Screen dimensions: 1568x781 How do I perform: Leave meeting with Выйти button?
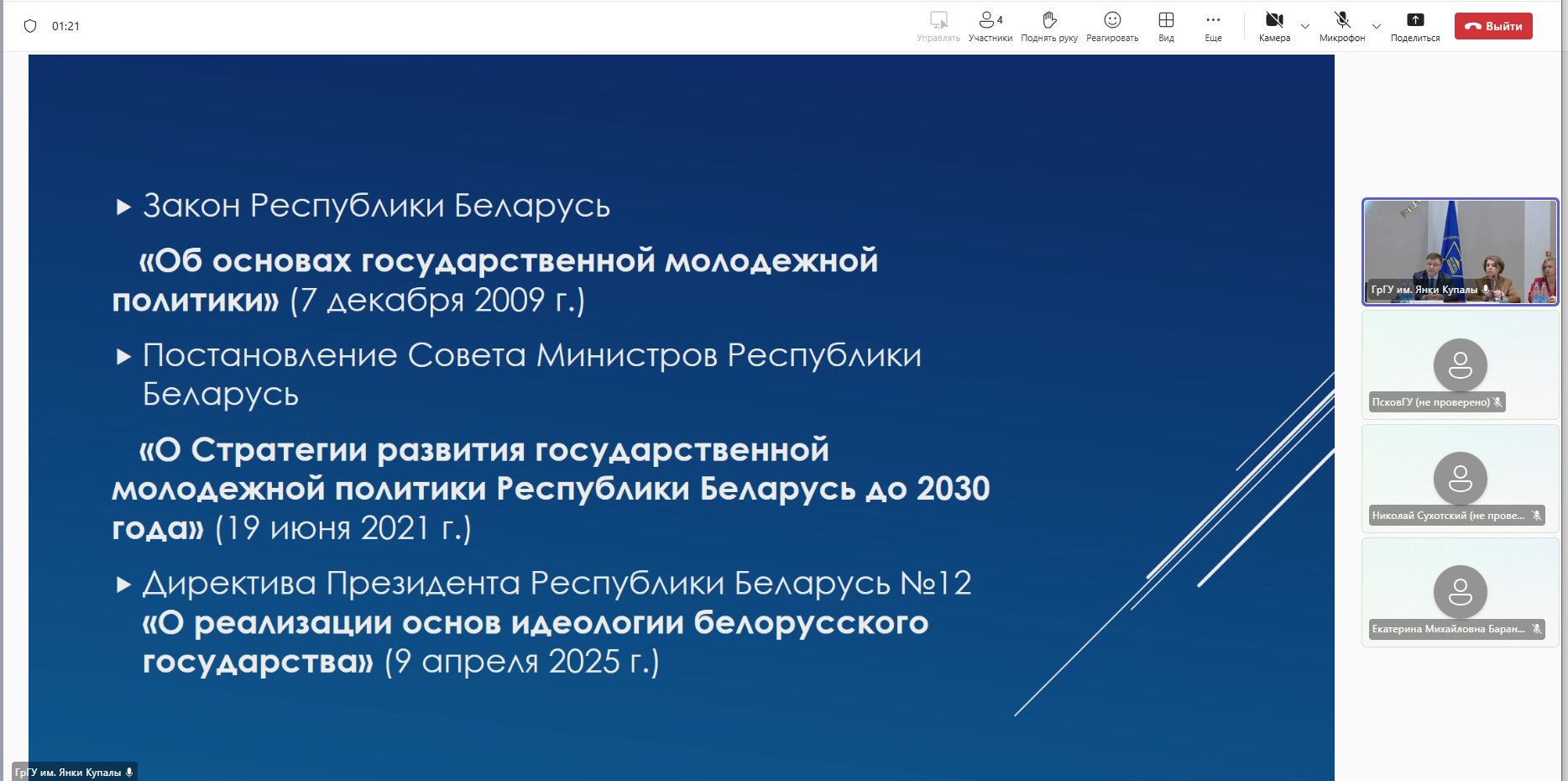tap(1493, 26)
